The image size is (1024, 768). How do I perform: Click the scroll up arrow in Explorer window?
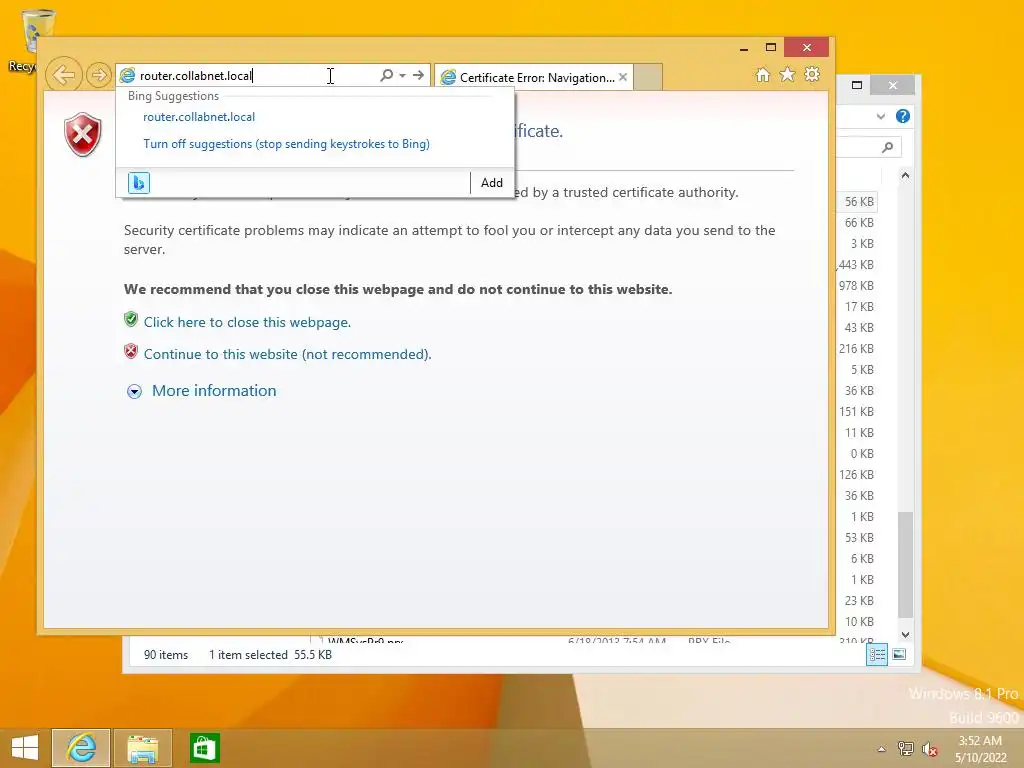pos(905,175)
